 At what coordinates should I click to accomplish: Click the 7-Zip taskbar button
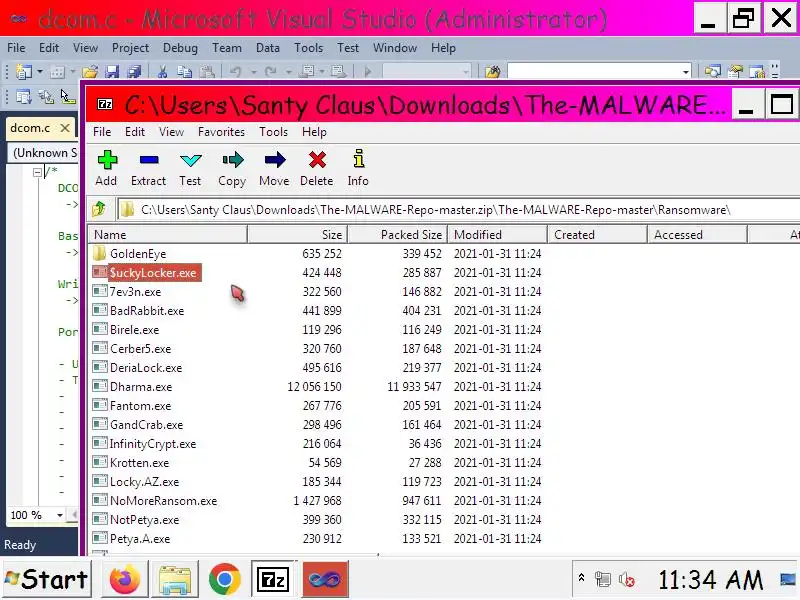tap(273, 580)
